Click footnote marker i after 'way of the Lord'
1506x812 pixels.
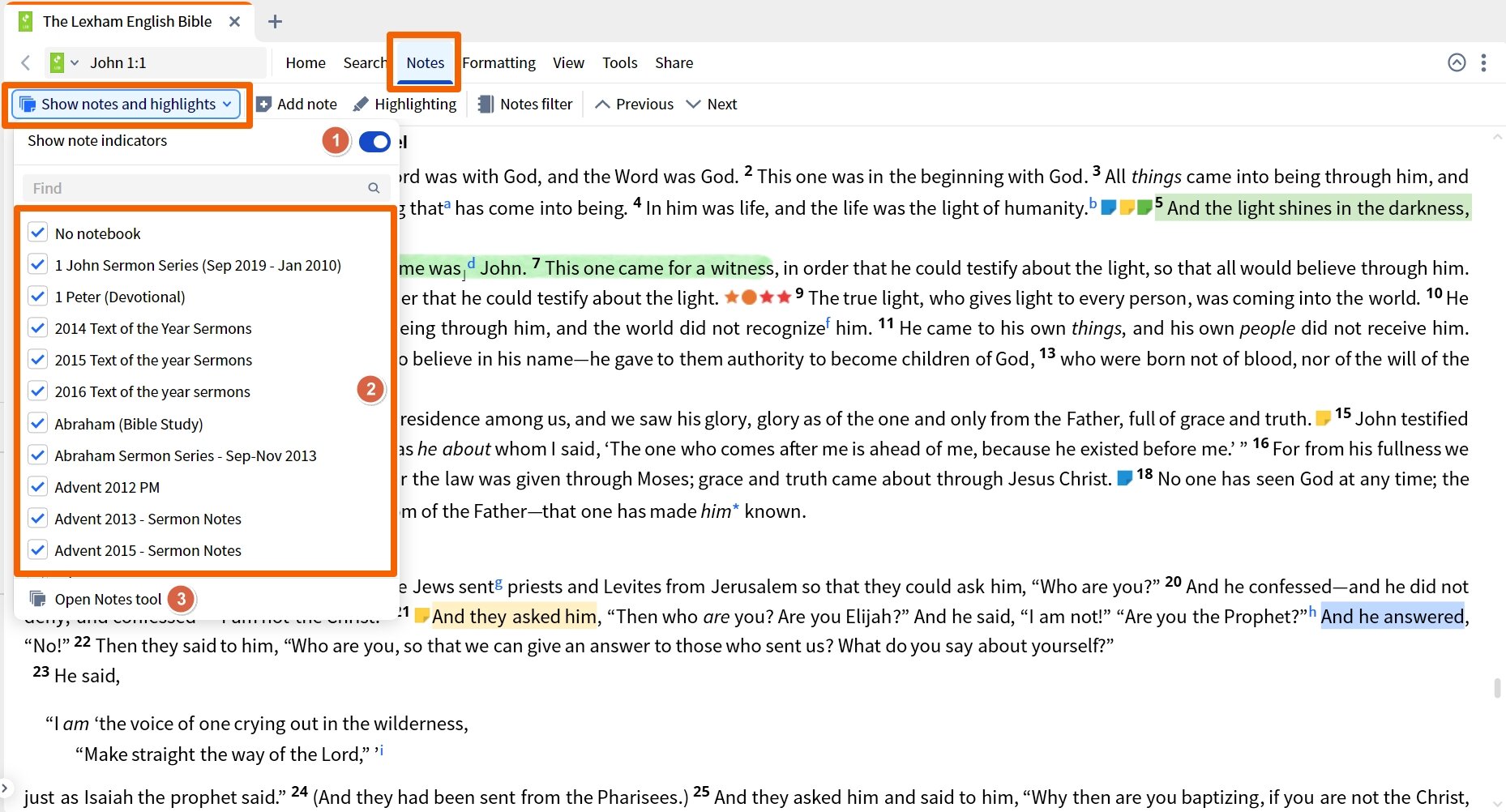[381, 750]
